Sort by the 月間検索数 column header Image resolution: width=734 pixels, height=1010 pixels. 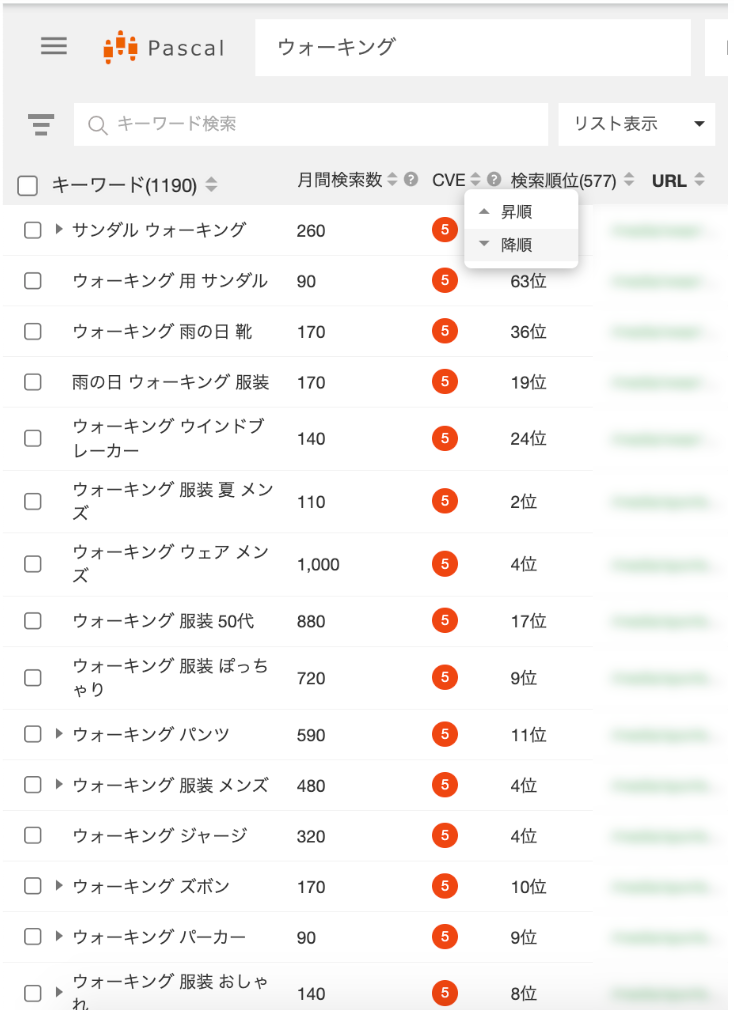click(x=342, y=181)
